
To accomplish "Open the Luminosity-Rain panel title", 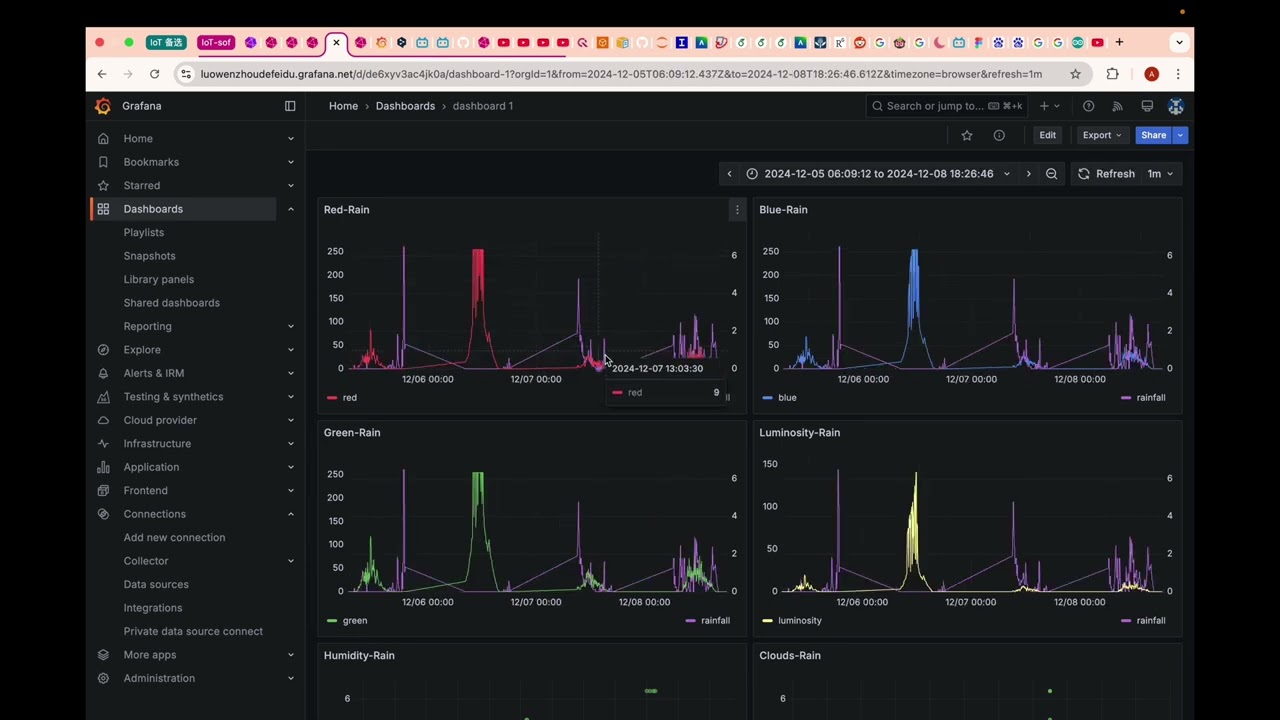I will click(799, 433).
